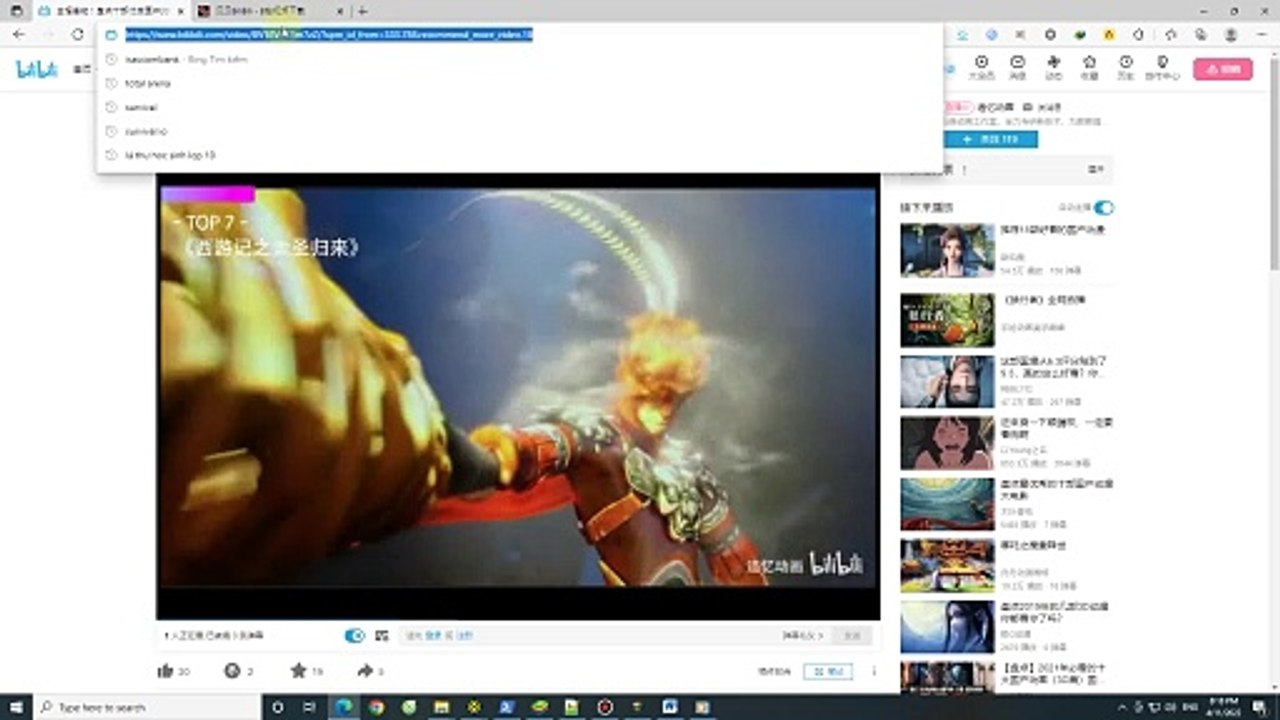The height and width of the screenshot is (720, 1280).
Task: Click the blue follow button with plus sign
Action: coord(991,139)
